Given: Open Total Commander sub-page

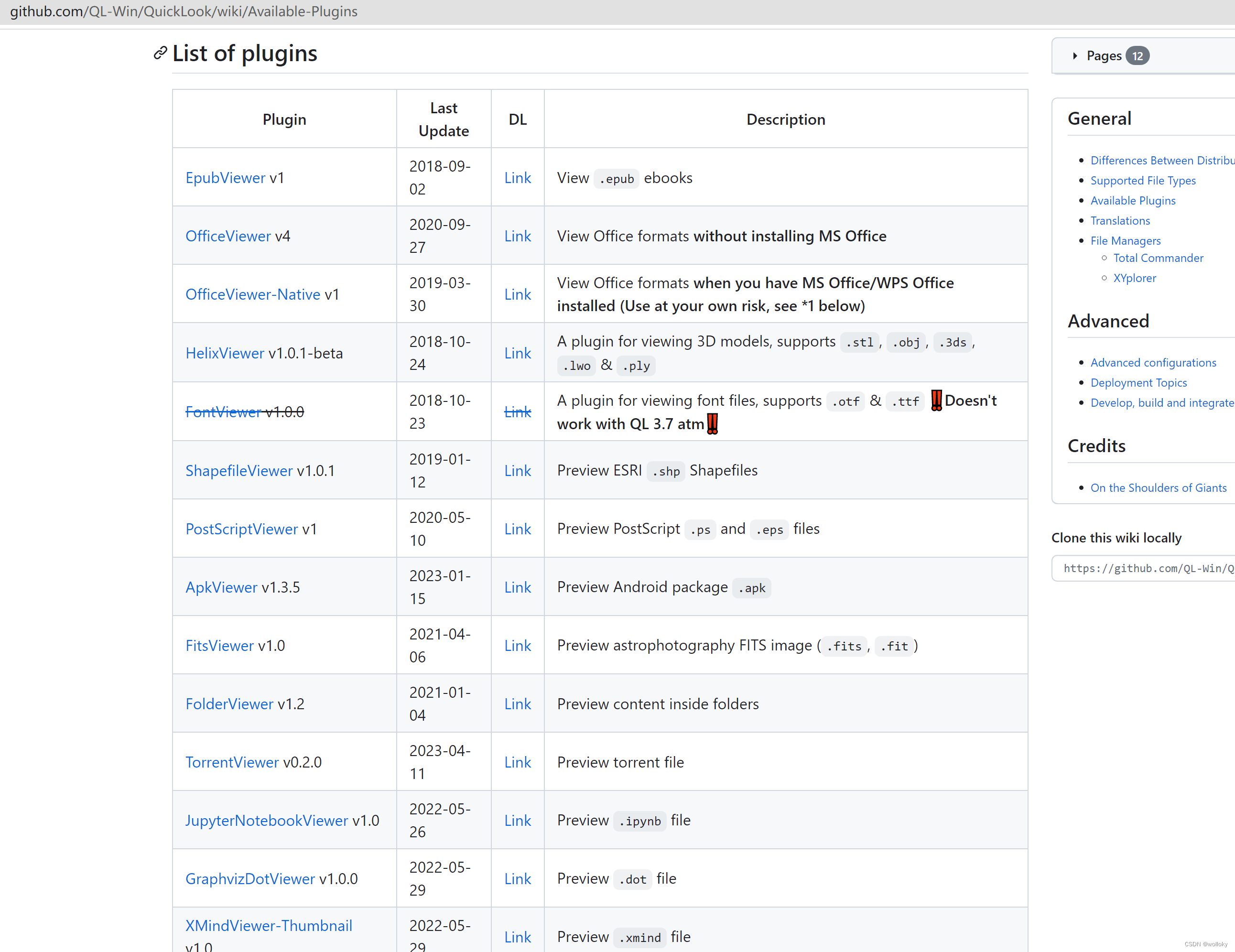Looking at the screenshot, I should (x=1158, y=258).
